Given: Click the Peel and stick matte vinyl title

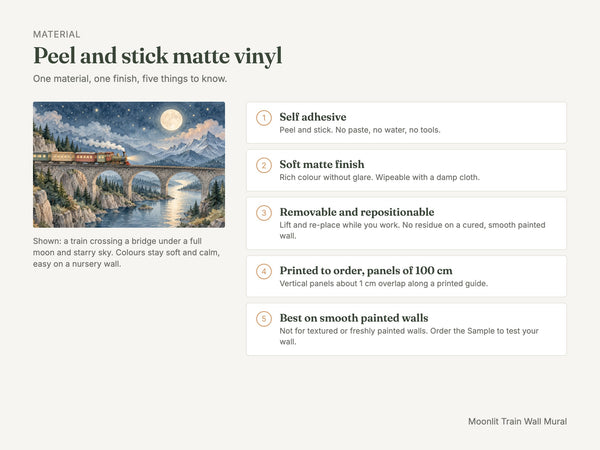Looking at the screenshot, I should click(x=158, y=56).
